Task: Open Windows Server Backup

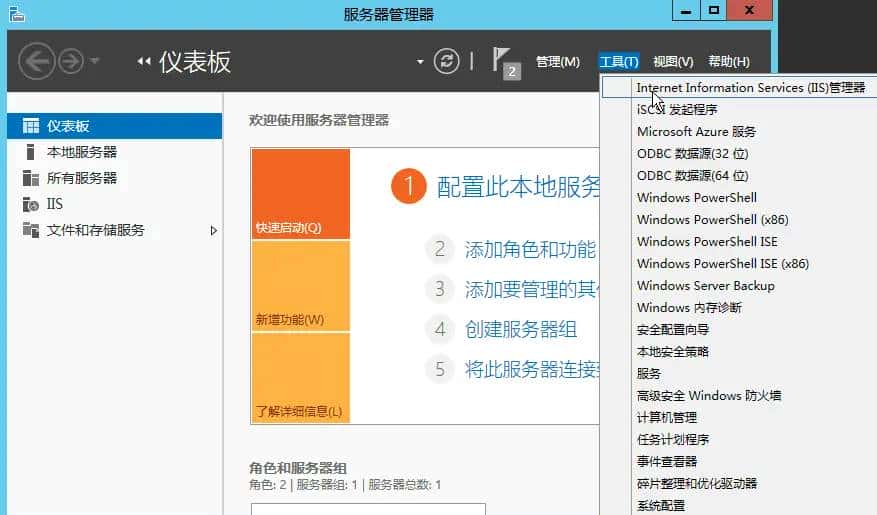Action: pos(706,286)
